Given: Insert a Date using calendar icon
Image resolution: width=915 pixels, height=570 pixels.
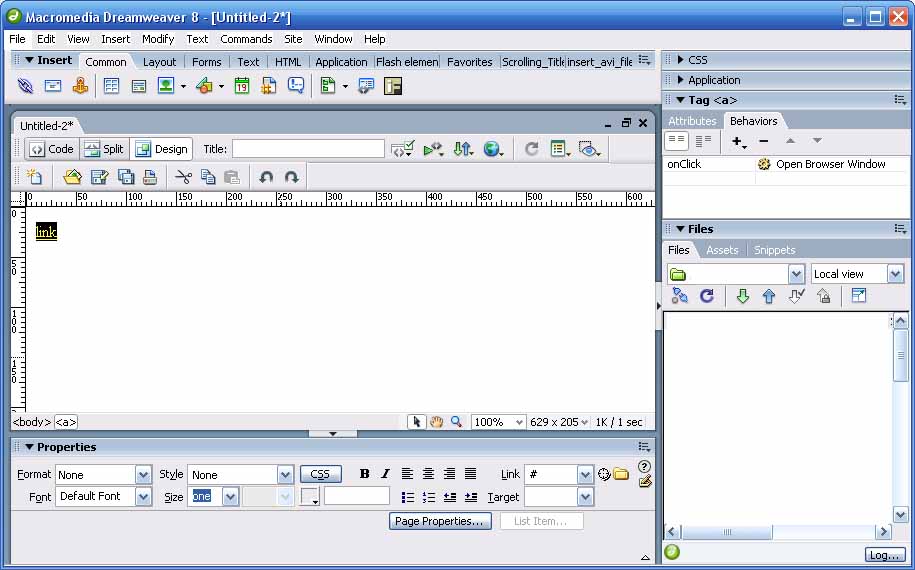Looking at the screenshot, I should (x=242, y=86).
